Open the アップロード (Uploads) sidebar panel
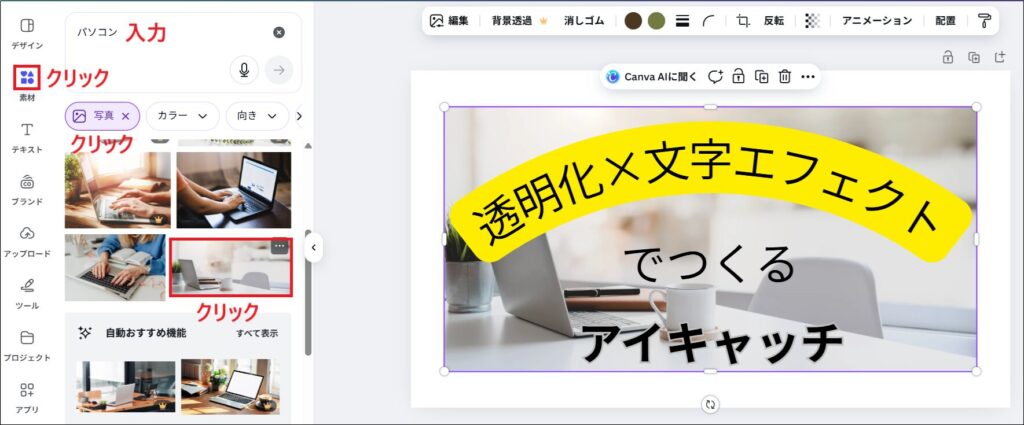 [x=27, y=242]
